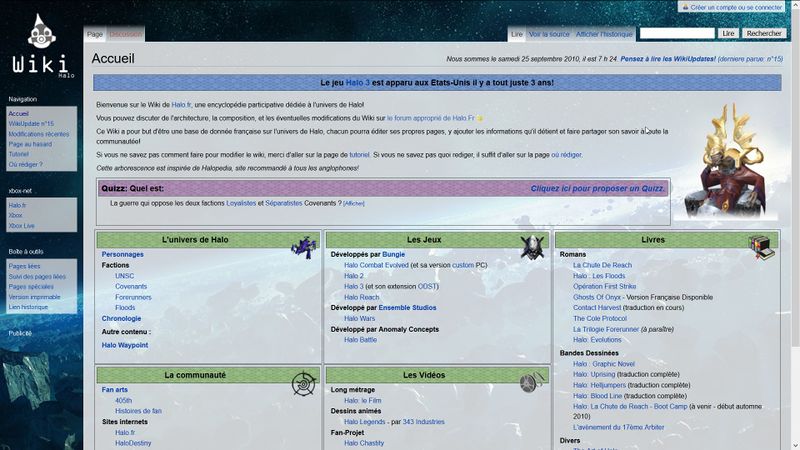The height and width of the screenshot is (450, 800).
Task: Open the Loyalistes link in quiz
Action: pos(241,203)
